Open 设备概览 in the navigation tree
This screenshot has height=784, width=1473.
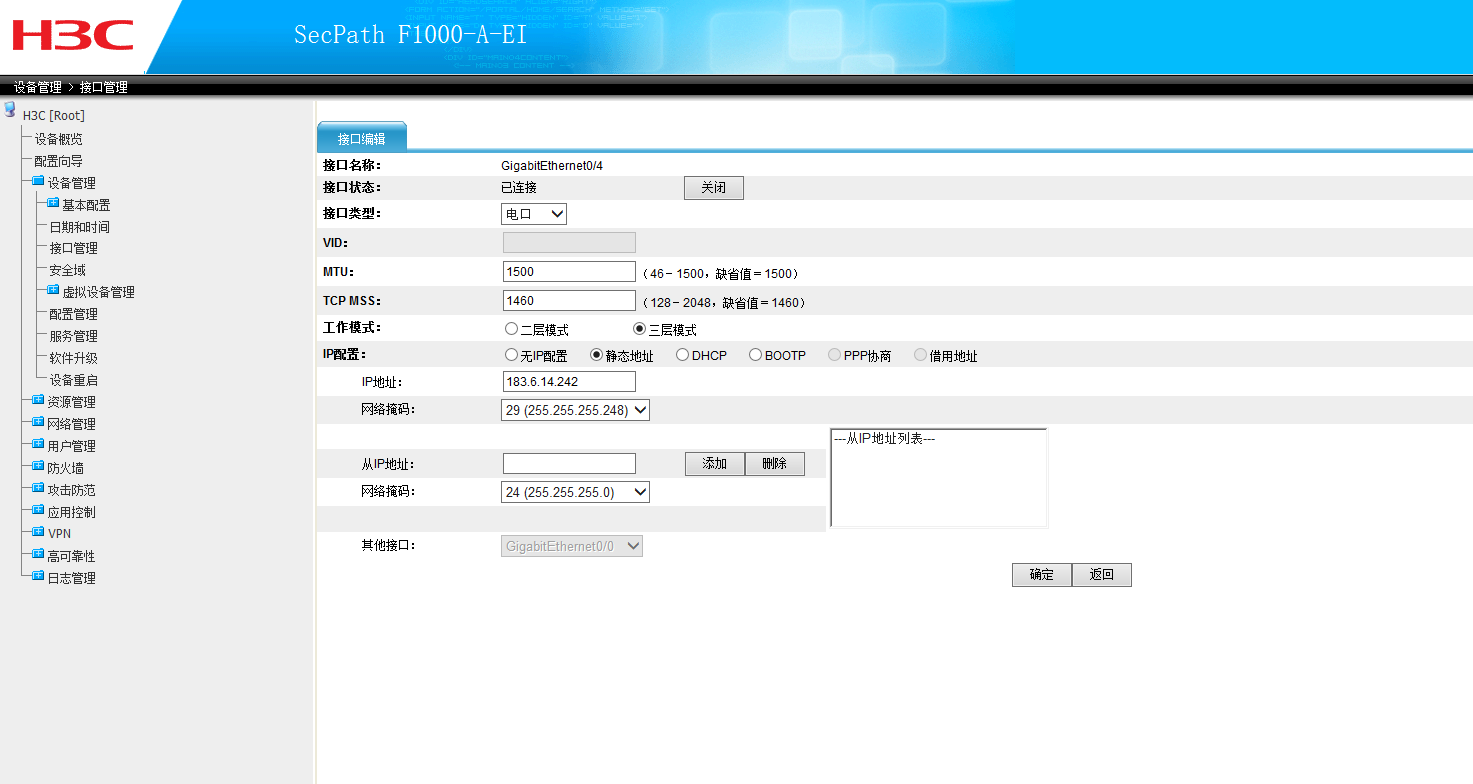coord(59,139)
